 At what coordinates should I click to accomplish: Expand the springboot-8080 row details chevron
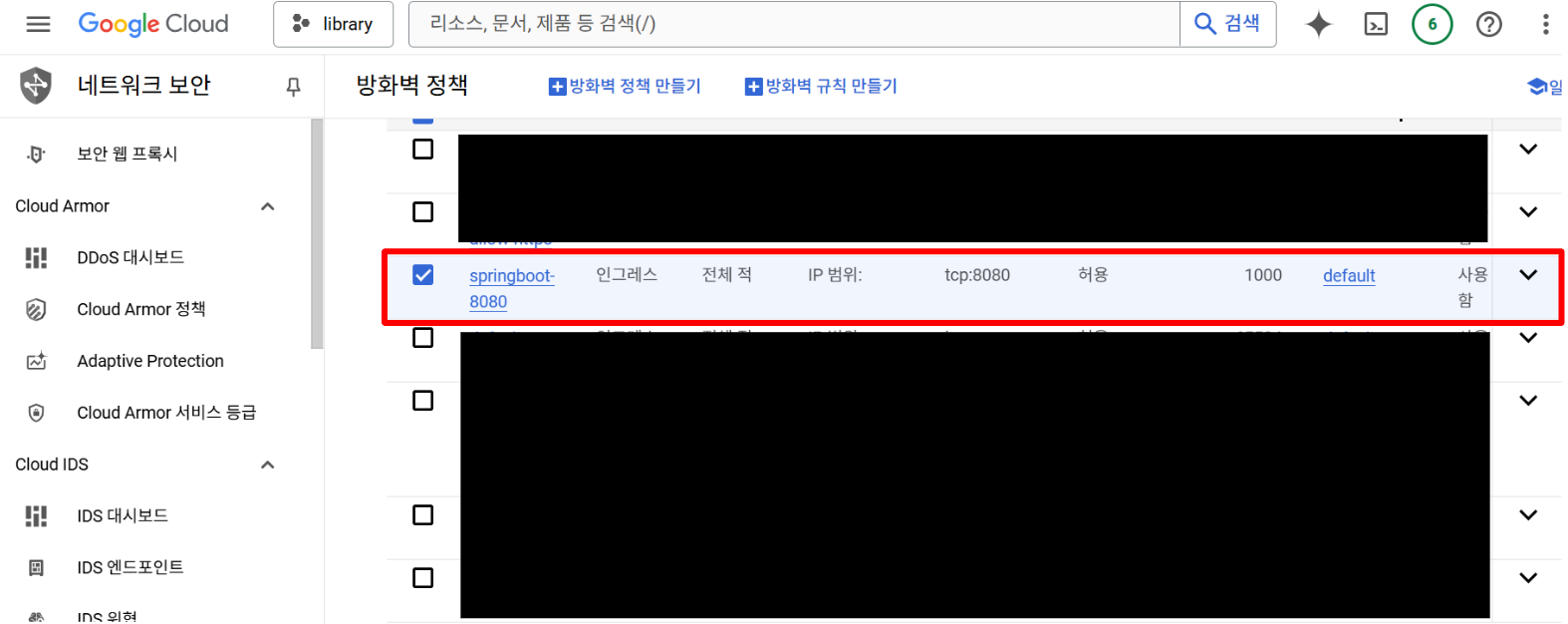1528,275
